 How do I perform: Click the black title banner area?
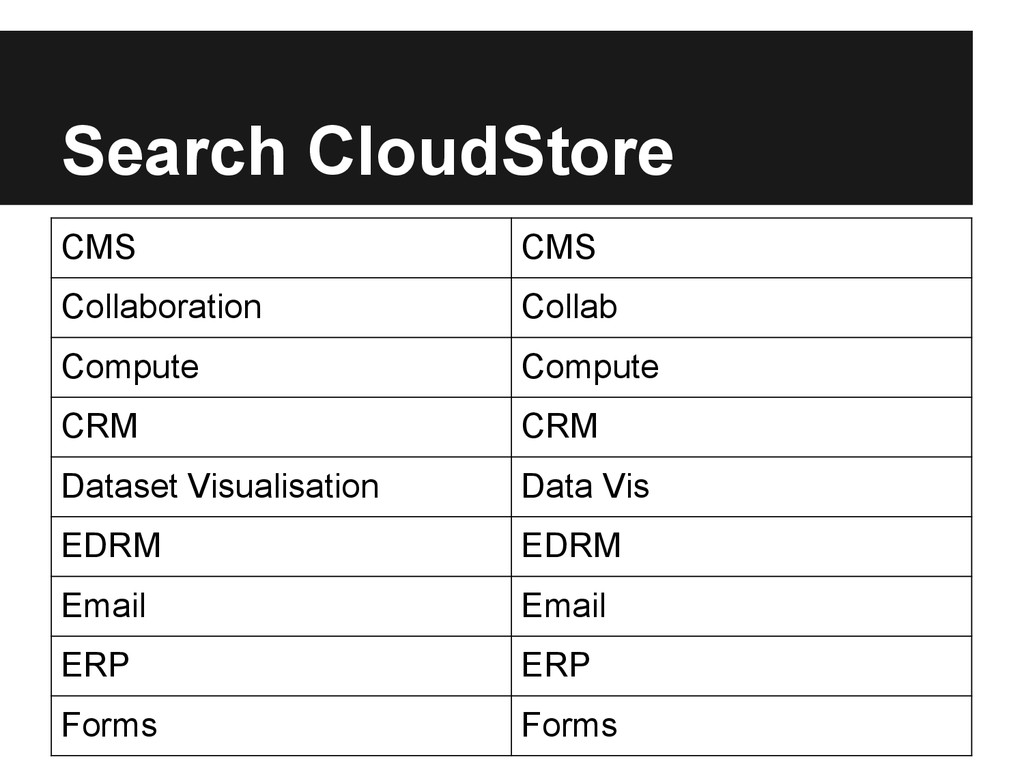click(x=486, y=118)
